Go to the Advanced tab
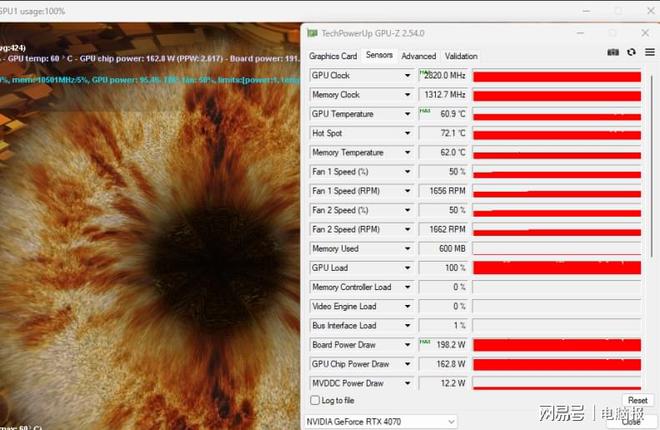Screen dimensions: 660x430 [418, 56]
